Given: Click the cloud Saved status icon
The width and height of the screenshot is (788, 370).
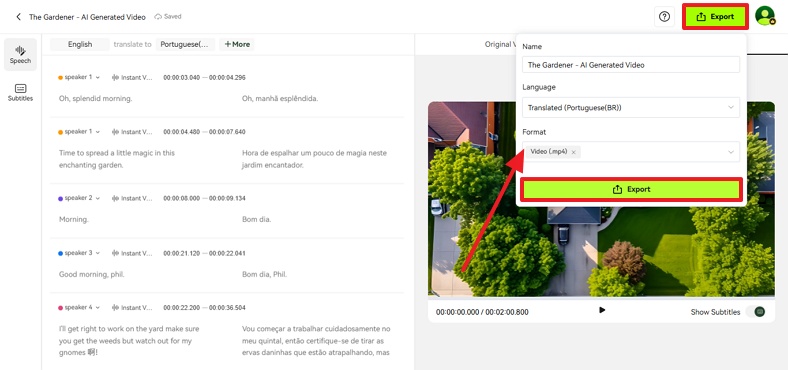Looking at the screenshot, I should (x=158, y=17).
